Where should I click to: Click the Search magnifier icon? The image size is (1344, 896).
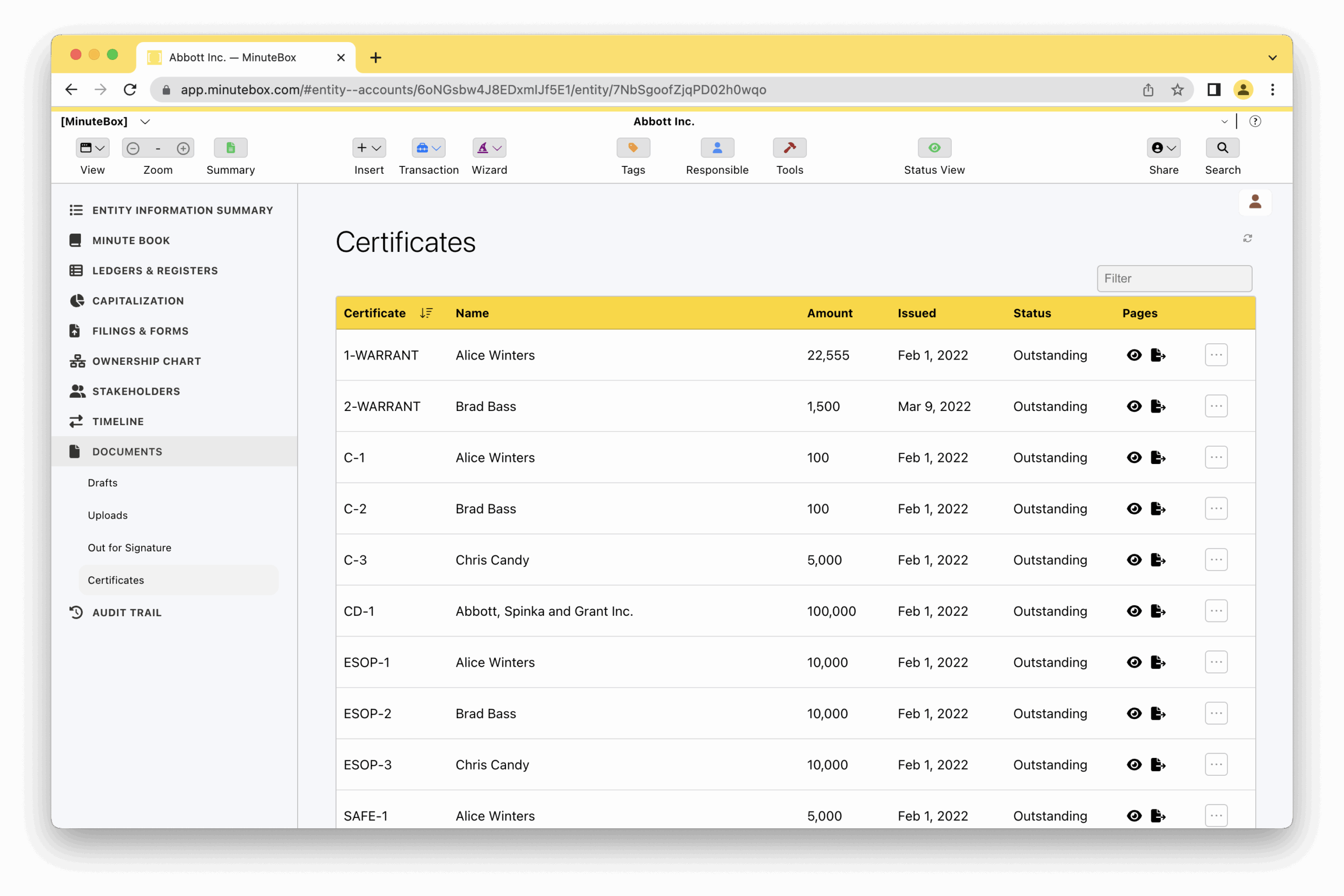point(1222,148)
